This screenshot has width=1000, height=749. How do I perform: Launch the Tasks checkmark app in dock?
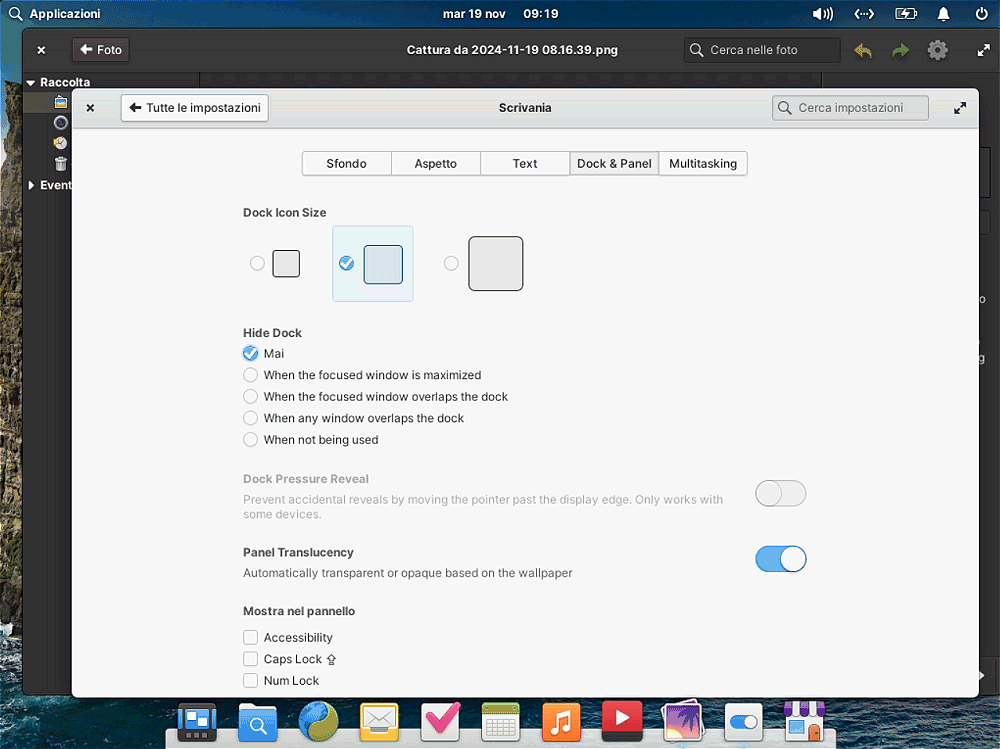point(441,721)
